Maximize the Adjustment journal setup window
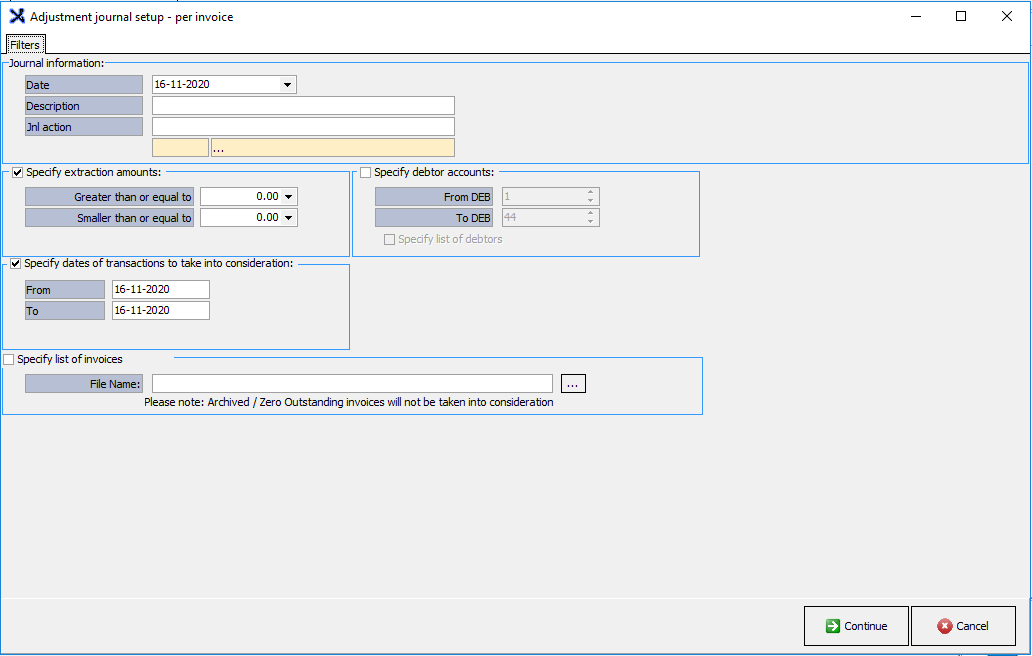This screenshot has width=1032, height=656. click(x=961, y=16)
